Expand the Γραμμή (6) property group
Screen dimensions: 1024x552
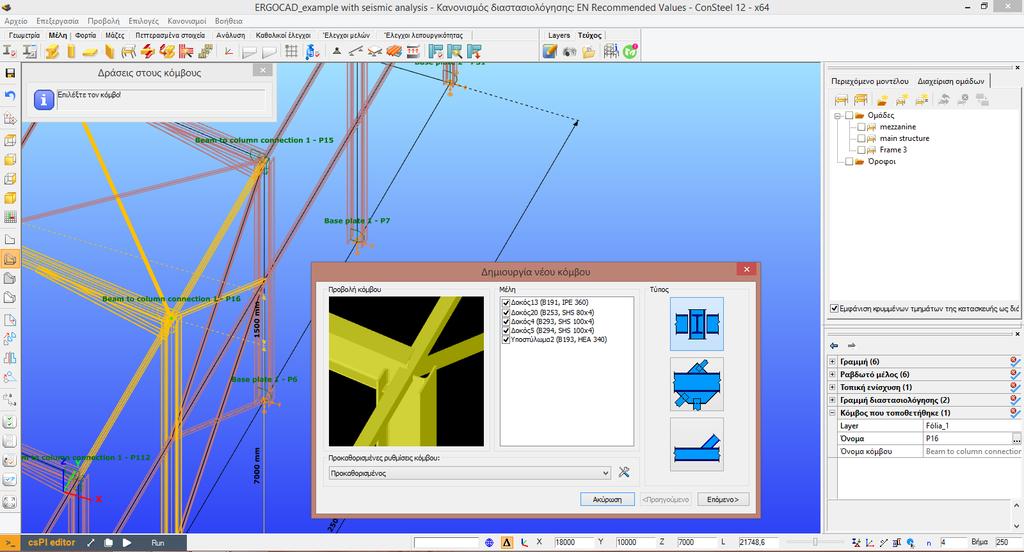point(832,361)
